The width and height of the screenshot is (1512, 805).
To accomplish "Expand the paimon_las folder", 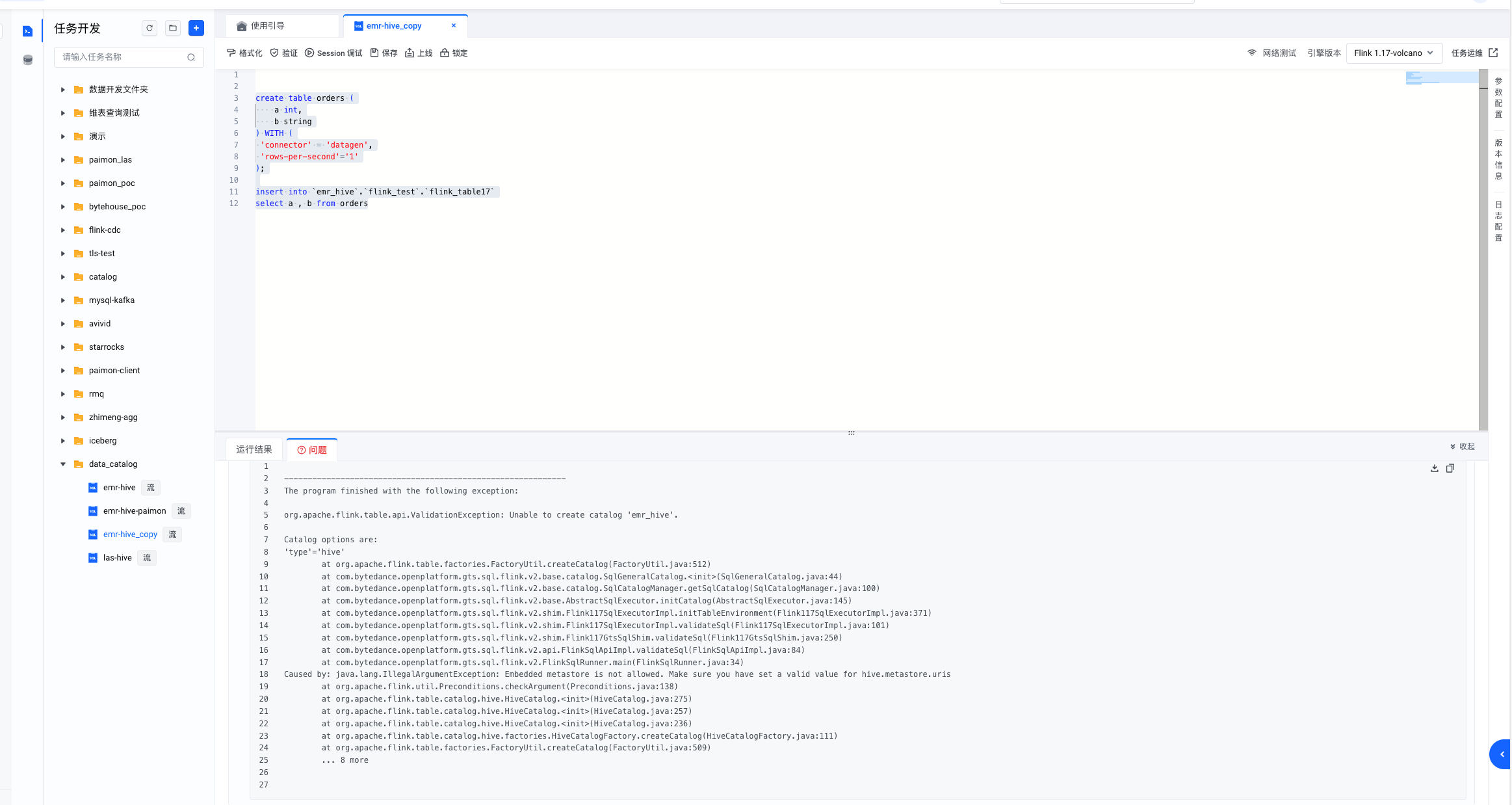I will [63, 160].
